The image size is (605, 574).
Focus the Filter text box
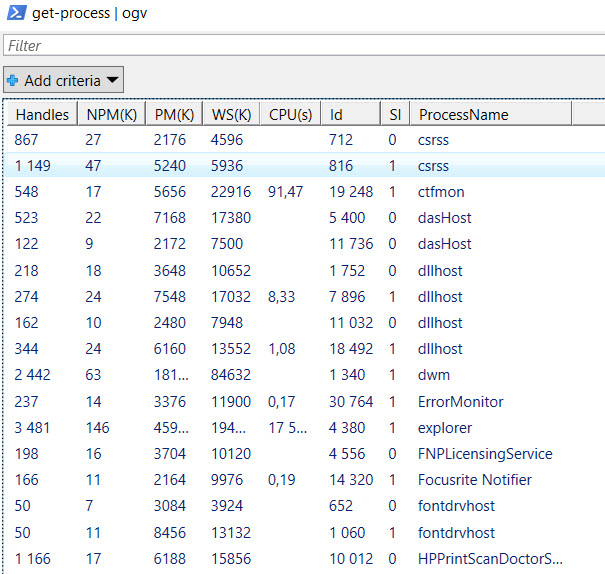coord(304,46)
